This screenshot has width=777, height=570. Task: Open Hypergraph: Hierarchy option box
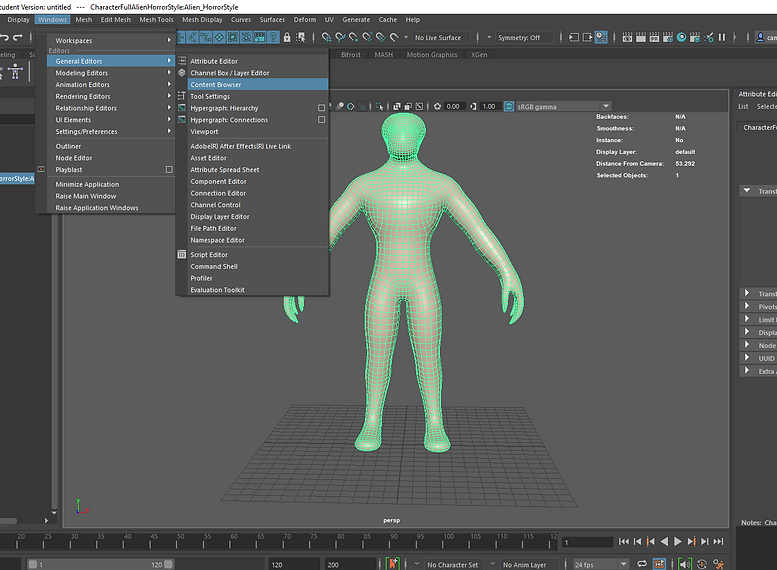point(322,108)
